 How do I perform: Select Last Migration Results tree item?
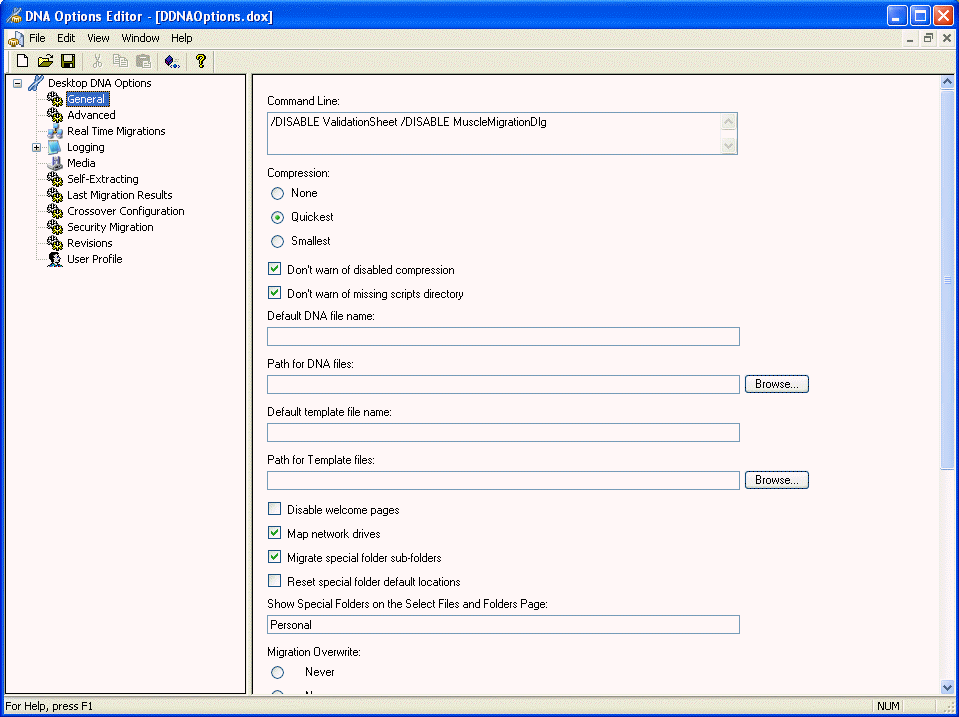click(x=120, y=195)
